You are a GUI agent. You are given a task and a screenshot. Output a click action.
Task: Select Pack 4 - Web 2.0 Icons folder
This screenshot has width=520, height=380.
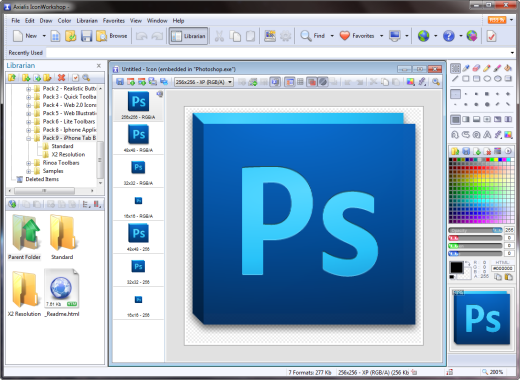pyautogui.click(x=69, y=105)
